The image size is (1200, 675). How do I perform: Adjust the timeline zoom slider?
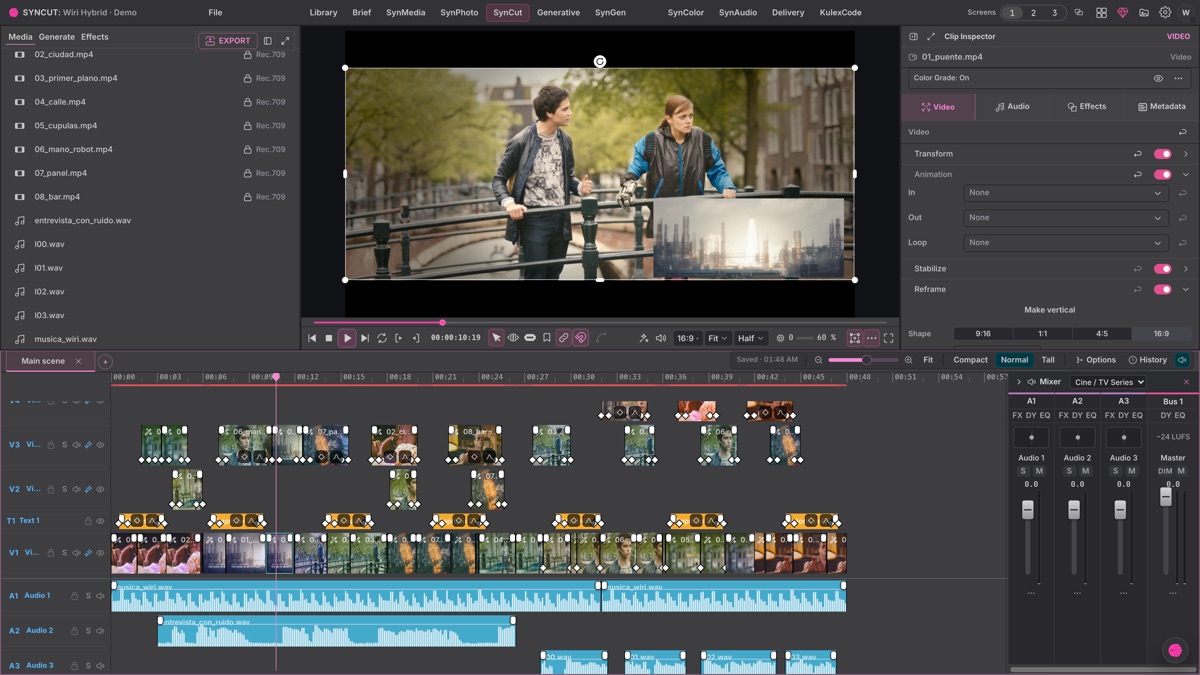click(x=863, y=360)
